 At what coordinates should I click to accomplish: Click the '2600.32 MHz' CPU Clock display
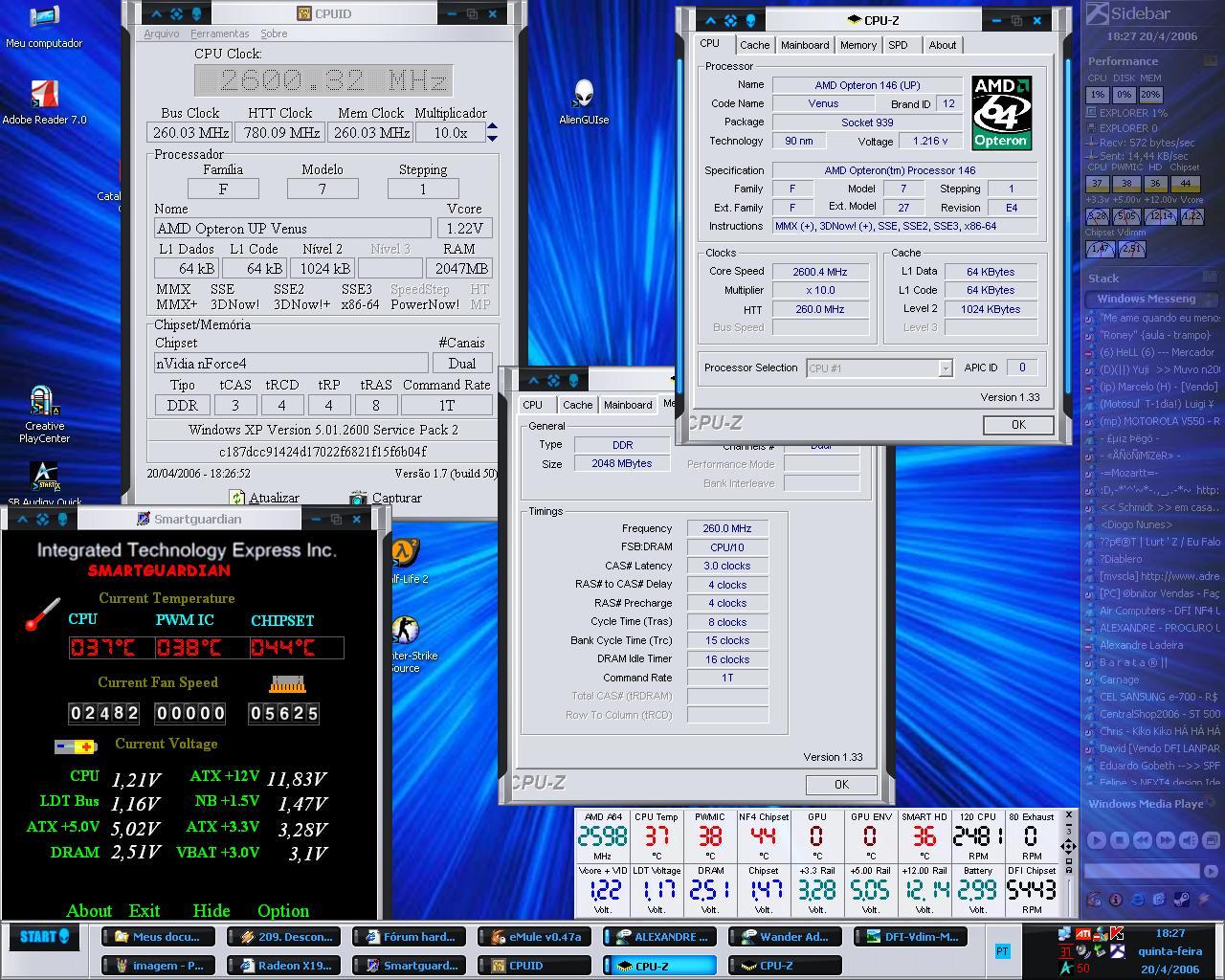click(323, 80)
